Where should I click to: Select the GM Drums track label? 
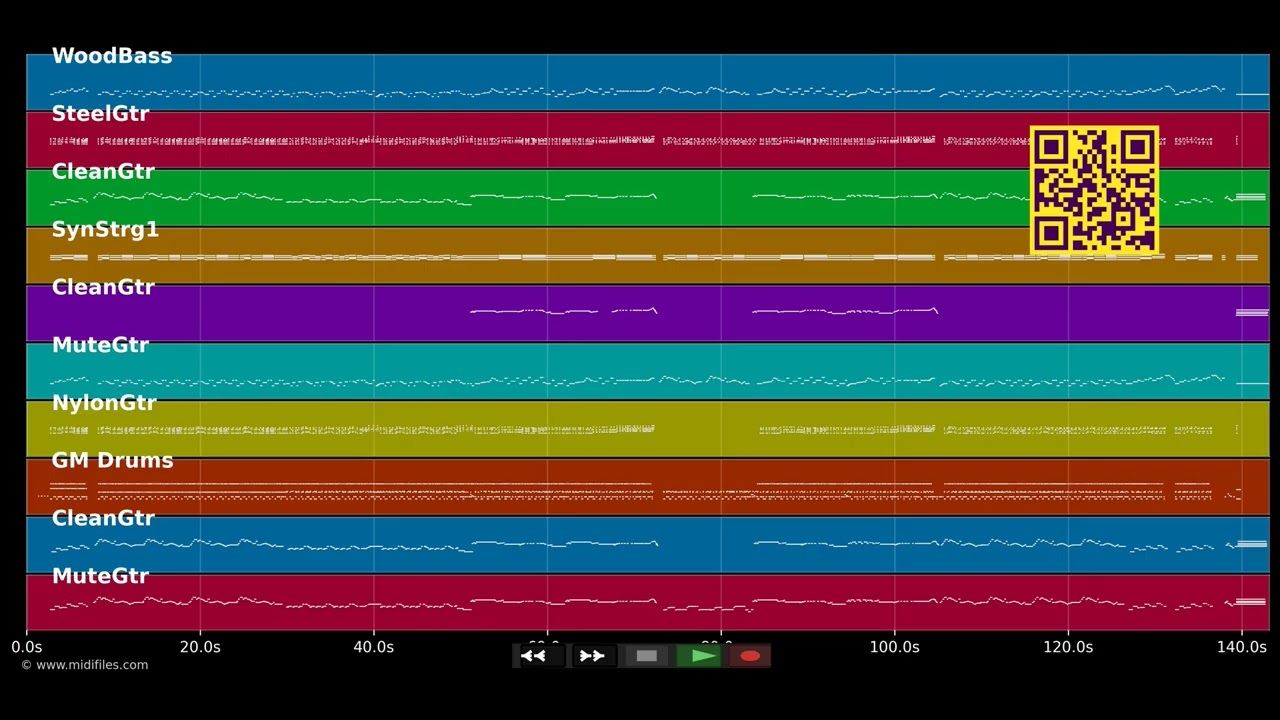point(112,461)
